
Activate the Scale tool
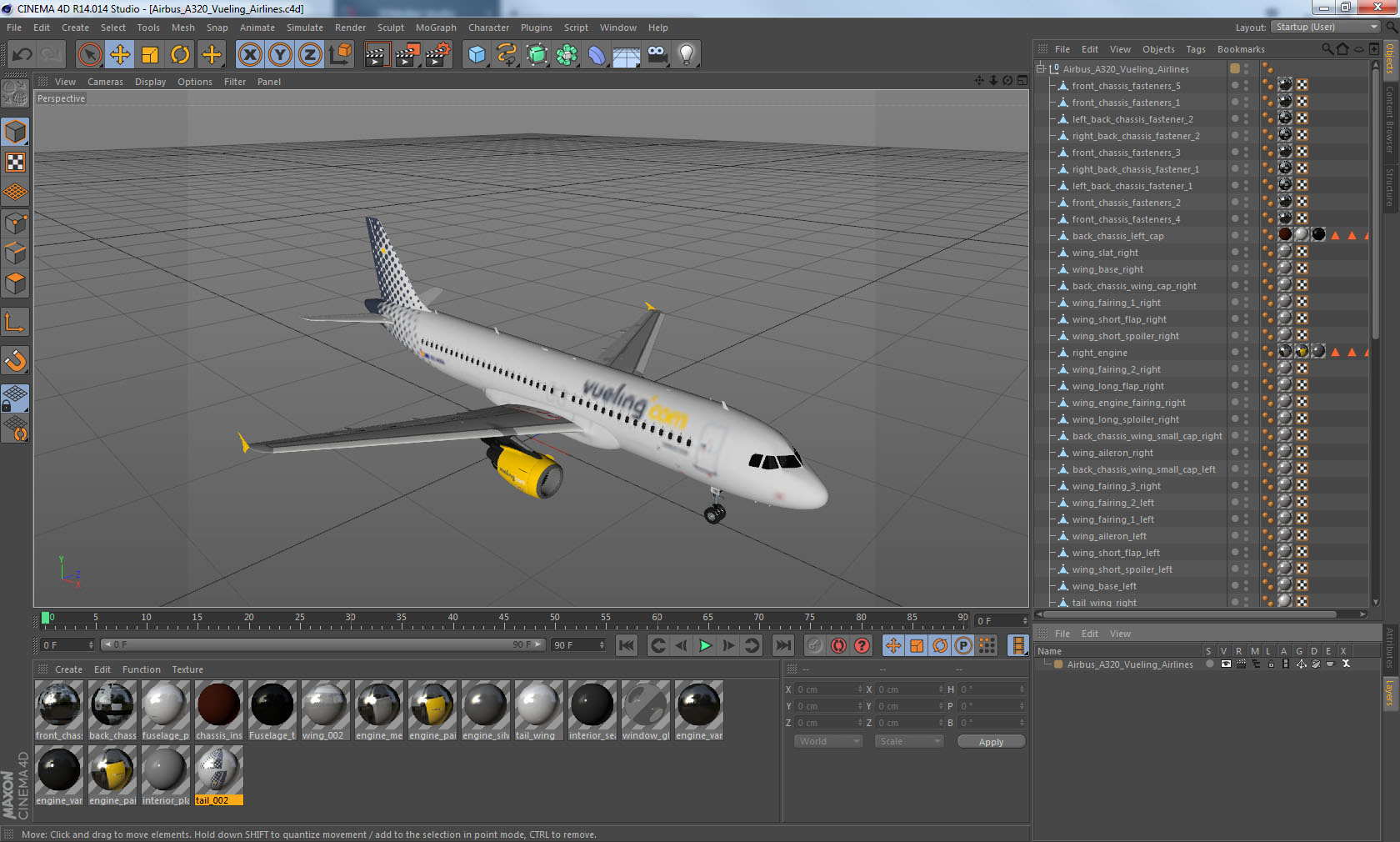(150, 55)
